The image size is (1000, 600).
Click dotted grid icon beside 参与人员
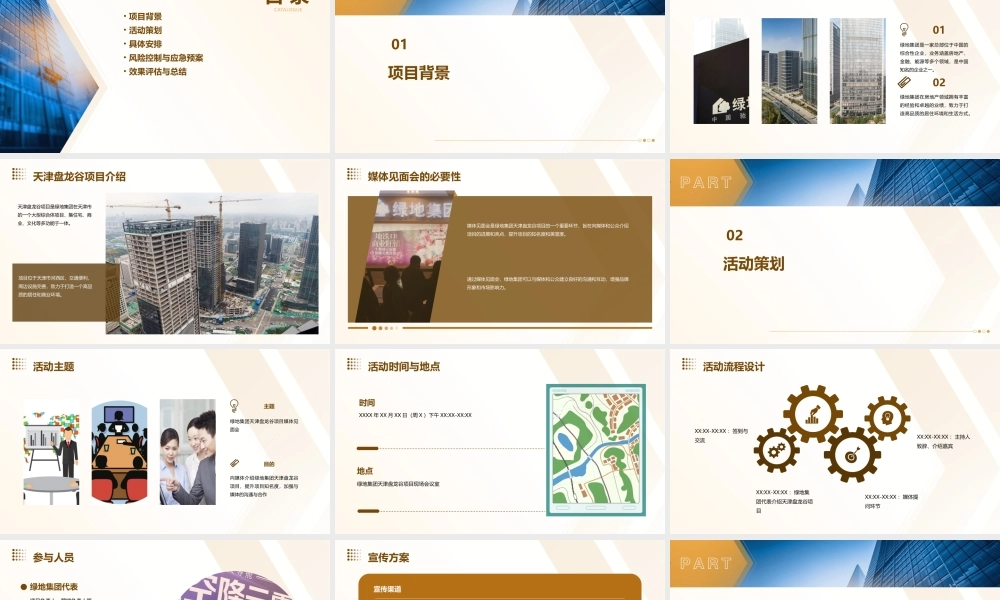(x=19, y=555)
